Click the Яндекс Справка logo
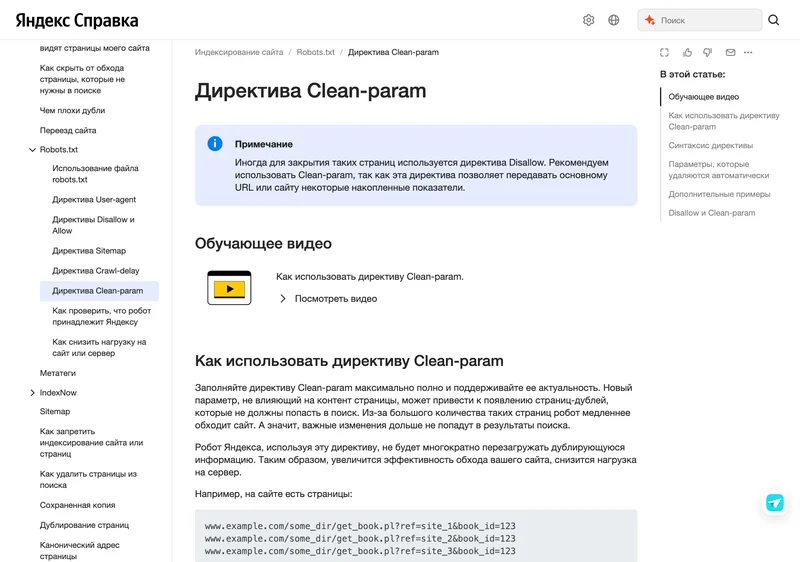 [x=77, y=20]
